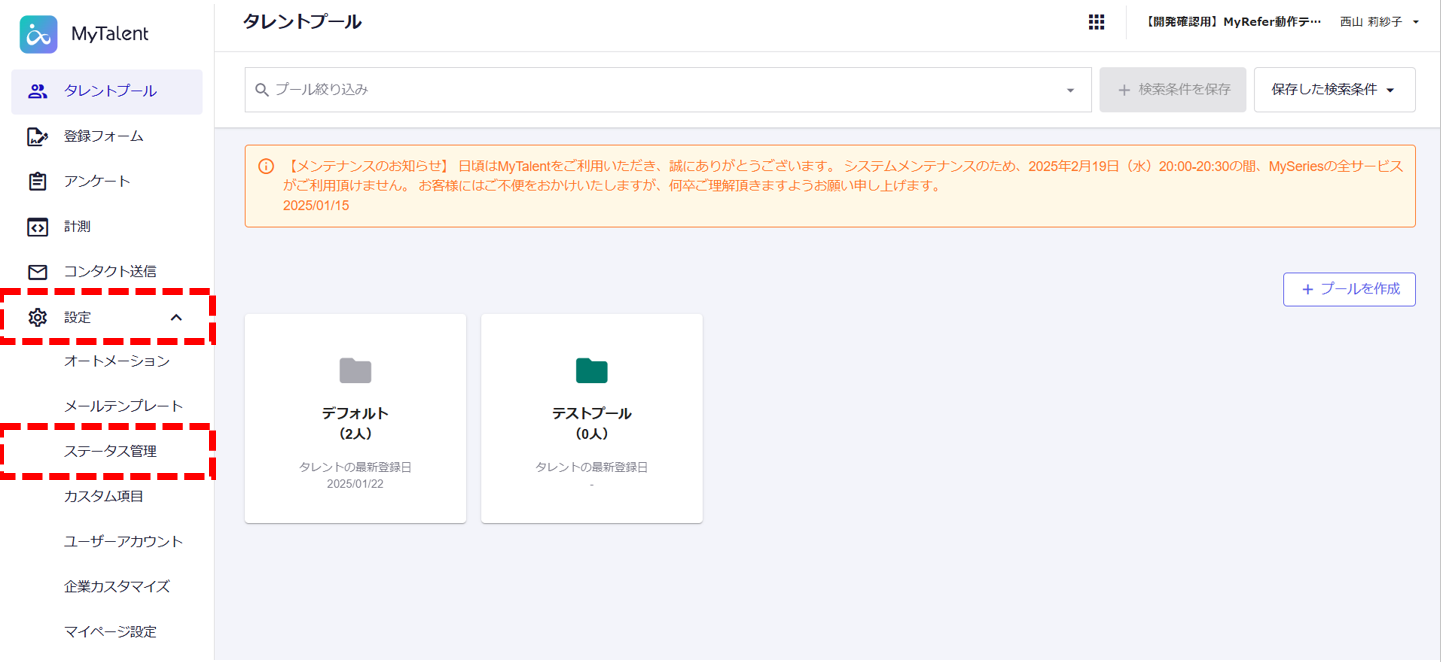Click the コンタクト送信 envelope icon
1441x662 pixels.
coord(38,272)
